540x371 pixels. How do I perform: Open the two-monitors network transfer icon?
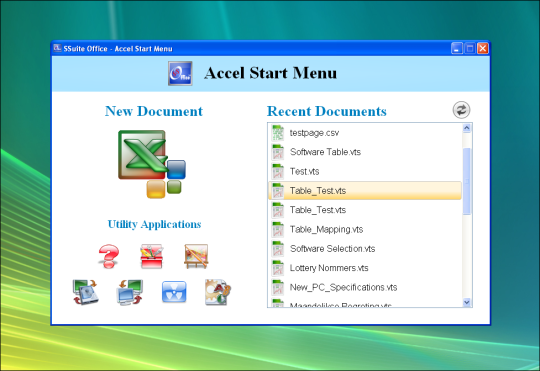pos(129,292)
